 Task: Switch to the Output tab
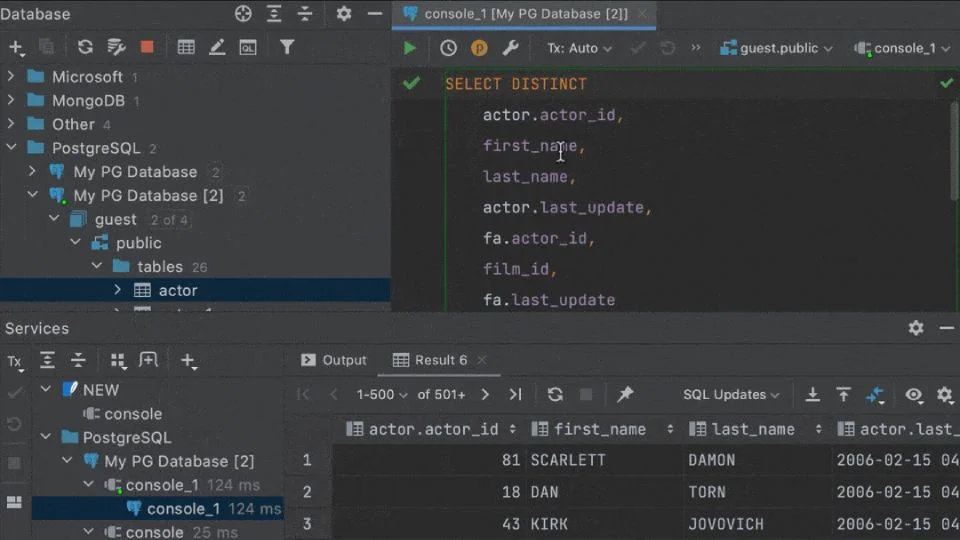click(x=335, y=360)
